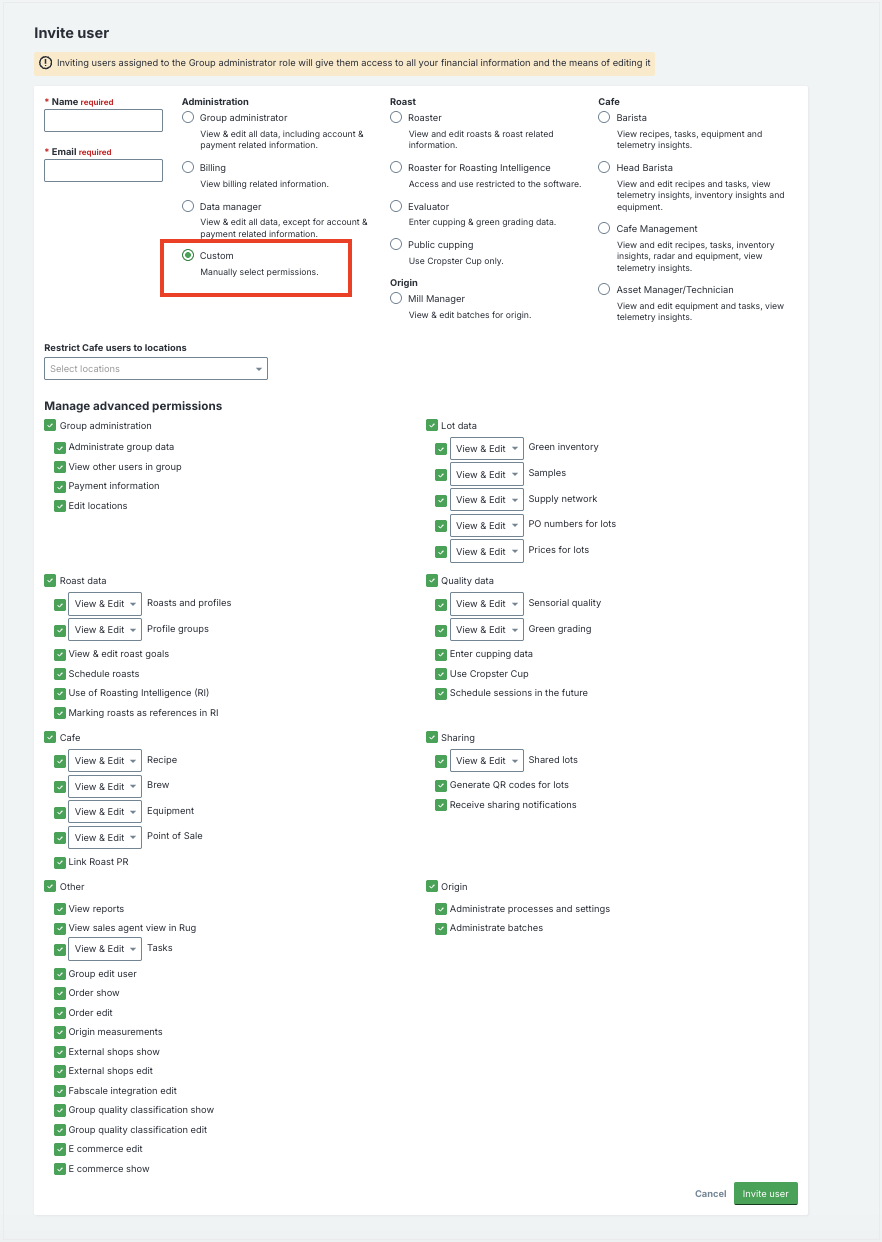Pick the Head Barista role
Screen dimensions: 882x1242
coord(604,168)
